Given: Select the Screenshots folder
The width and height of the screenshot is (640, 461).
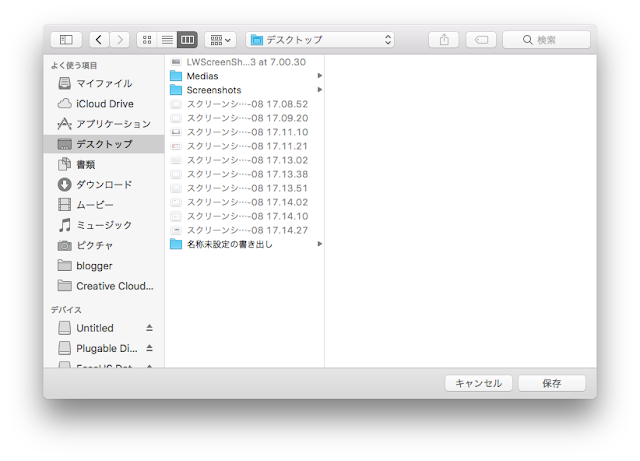Looking at the screenshot, I should tap(245, 90).
